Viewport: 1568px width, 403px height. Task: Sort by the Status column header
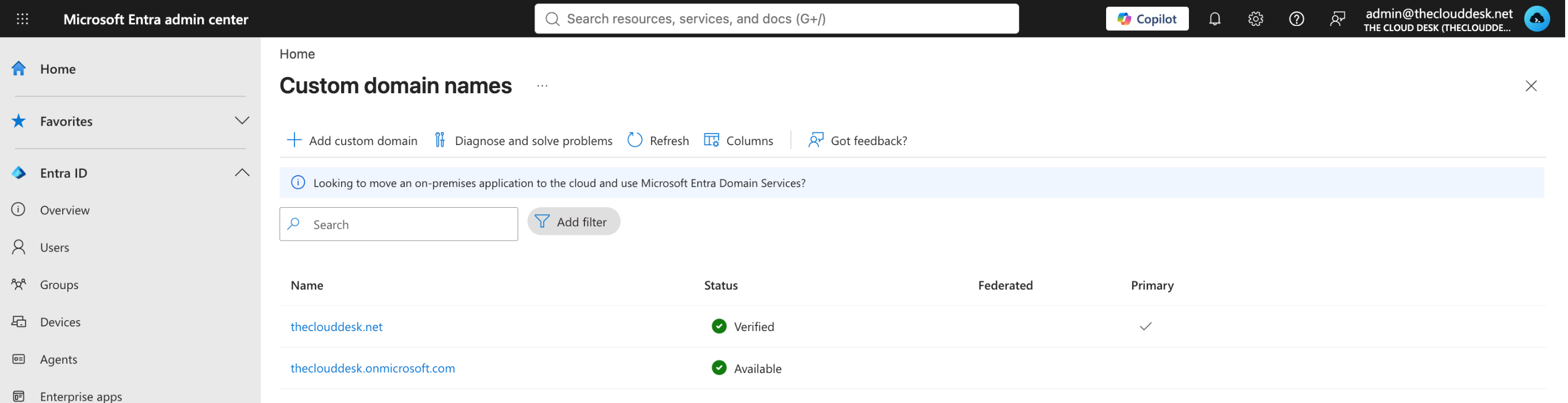[722, 286]
